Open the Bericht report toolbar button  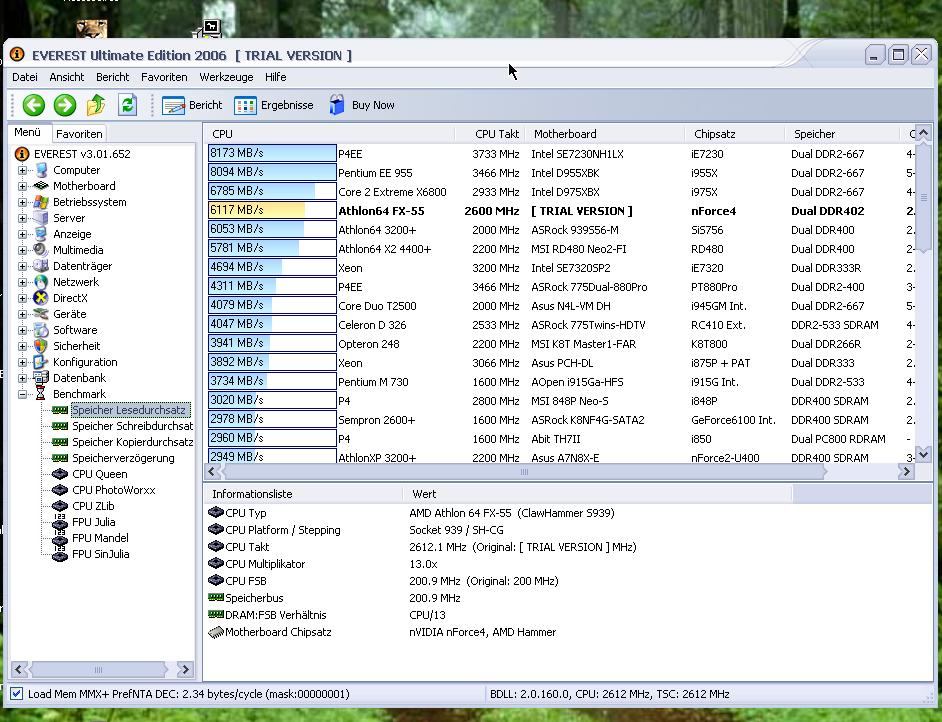[192, 105]
